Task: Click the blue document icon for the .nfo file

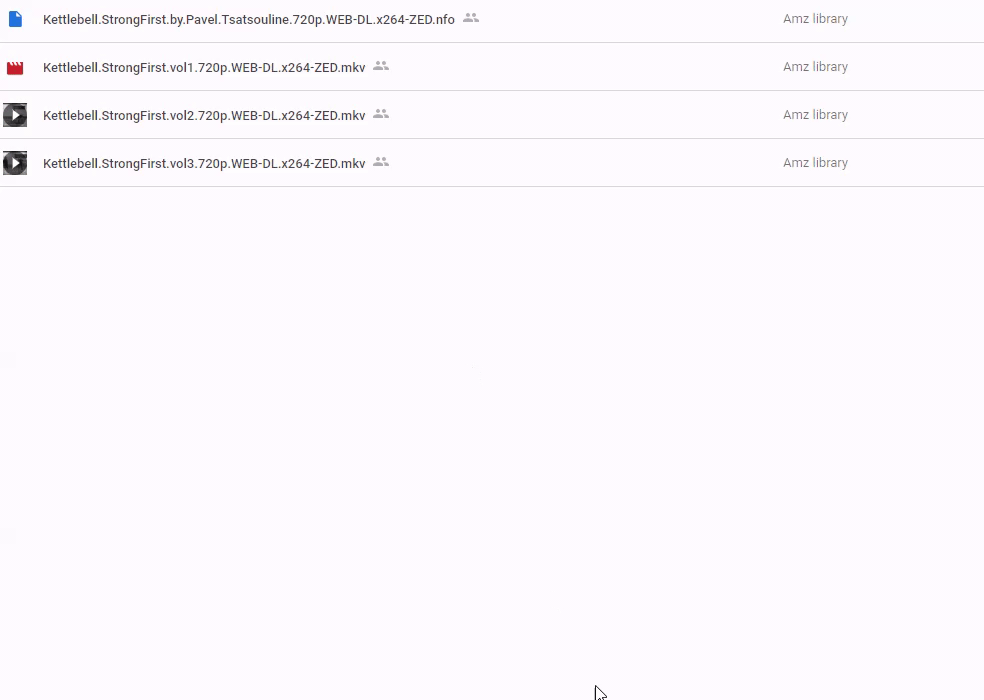Action: (x=15, y=19)
